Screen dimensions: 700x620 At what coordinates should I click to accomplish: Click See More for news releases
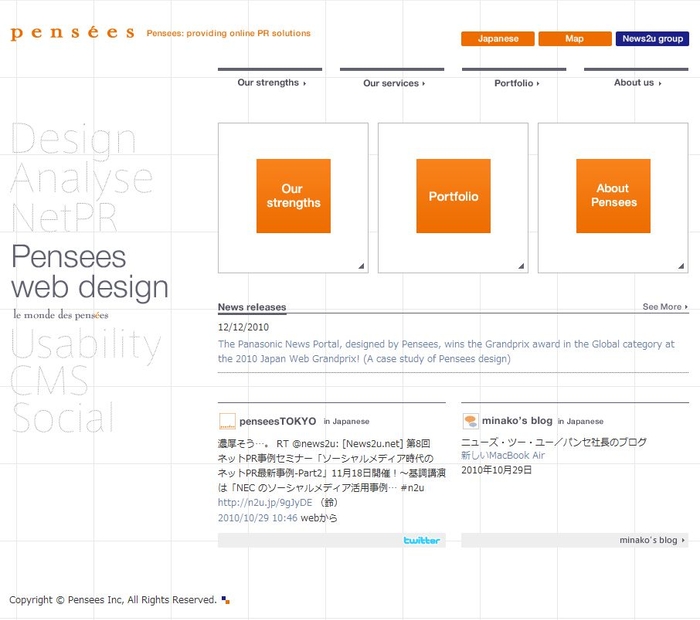click(665, 307)
